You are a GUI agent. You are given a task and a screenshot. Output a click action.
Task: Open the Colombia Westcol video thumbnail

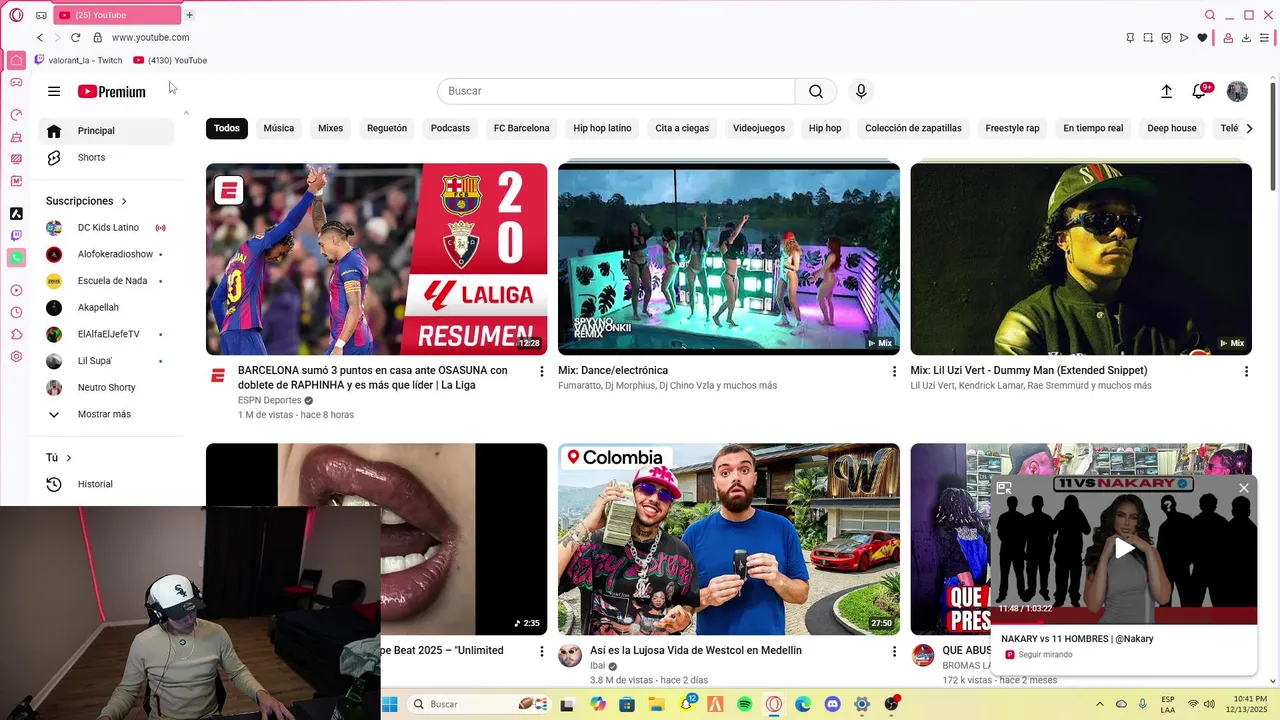[x=729, y=539]
